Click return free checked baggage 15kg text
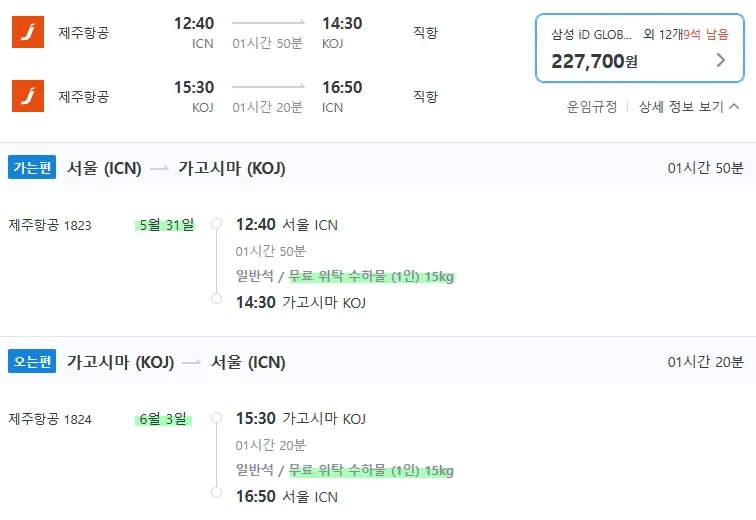Screen dimensions: 756x520 (371, 470)
